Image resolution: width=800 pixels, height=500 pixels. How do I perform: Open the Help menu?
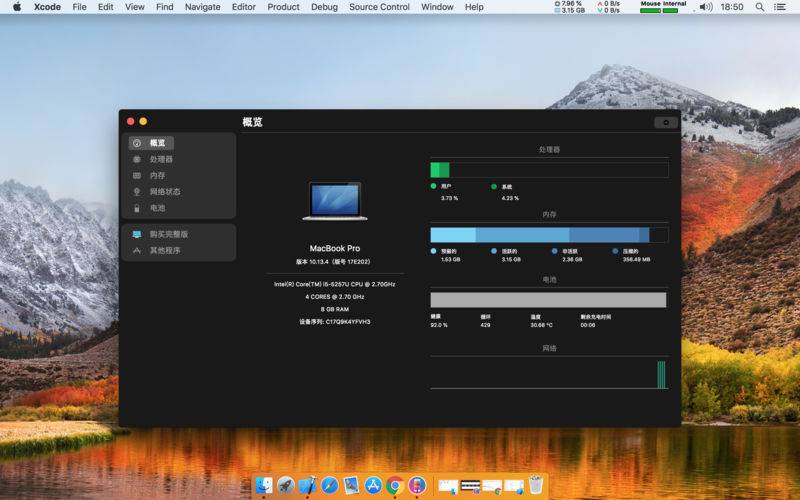coord(474,7)
